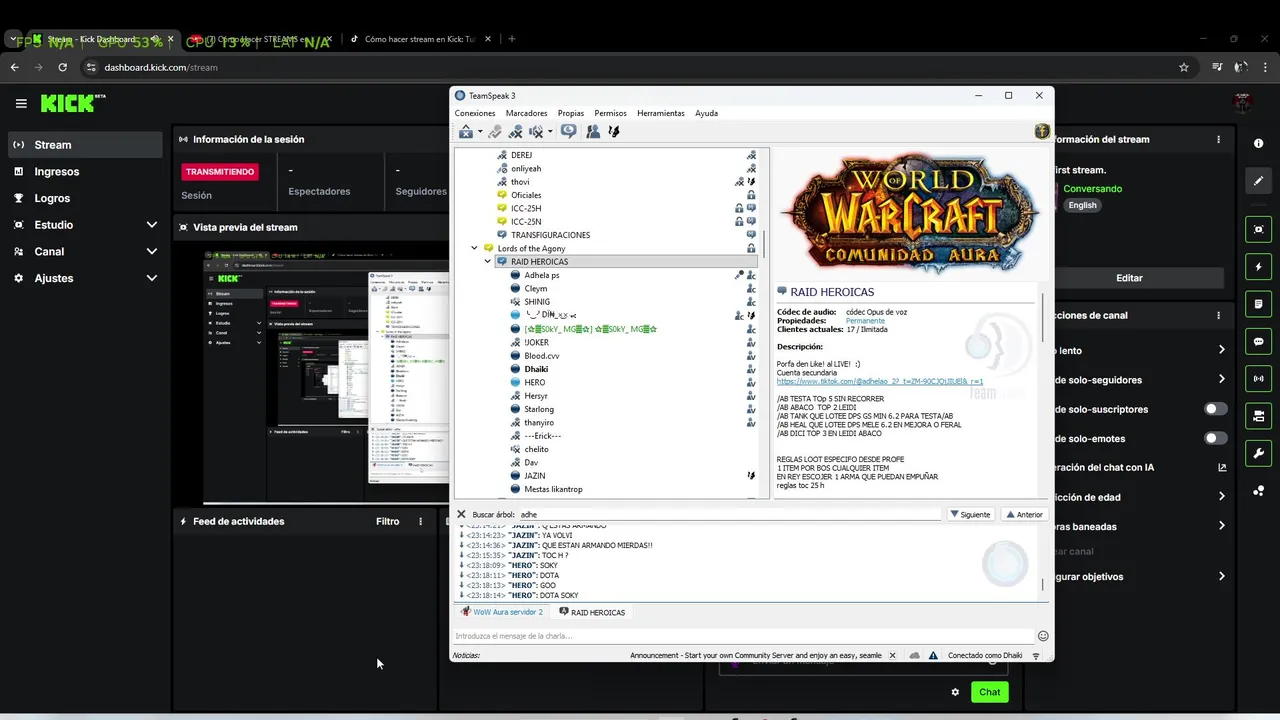1280x720 pixels.
Task: Open the Ayuda menu
Action: click(x=707, y=113)
